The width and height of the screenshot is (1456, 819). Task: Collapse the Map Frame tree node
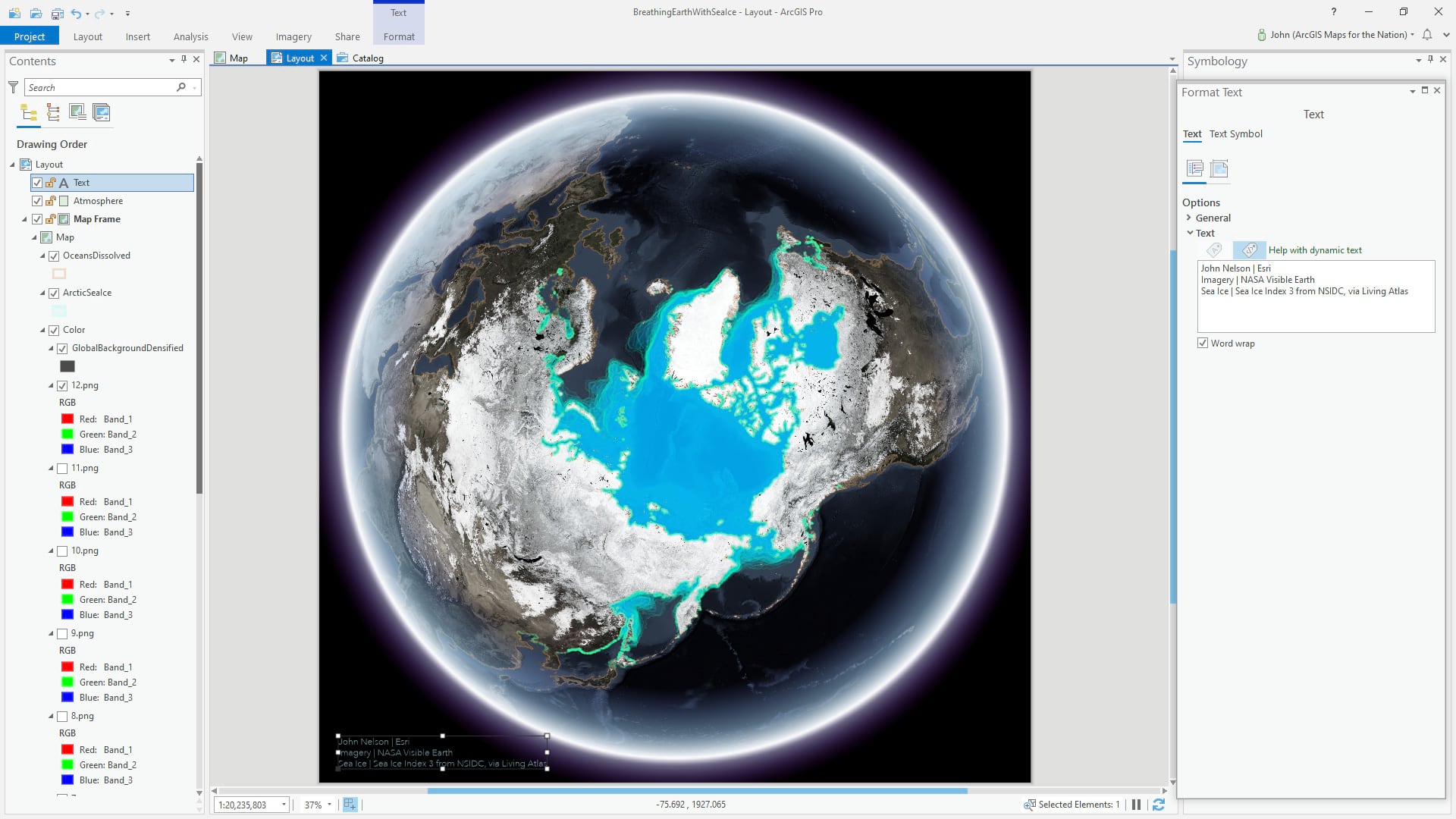[x=24, y=219]
